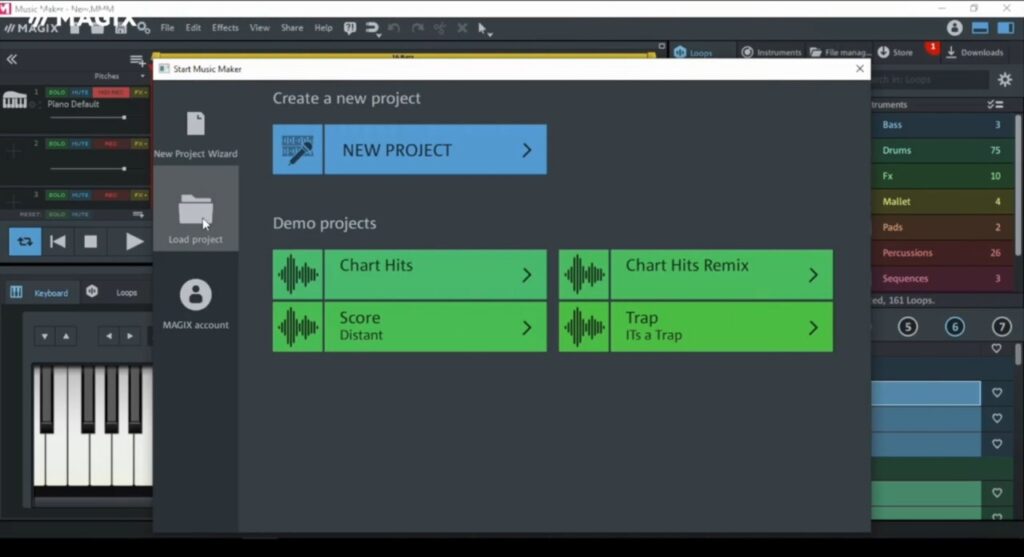Select the Drums instrument category

[x=942, y=150]
